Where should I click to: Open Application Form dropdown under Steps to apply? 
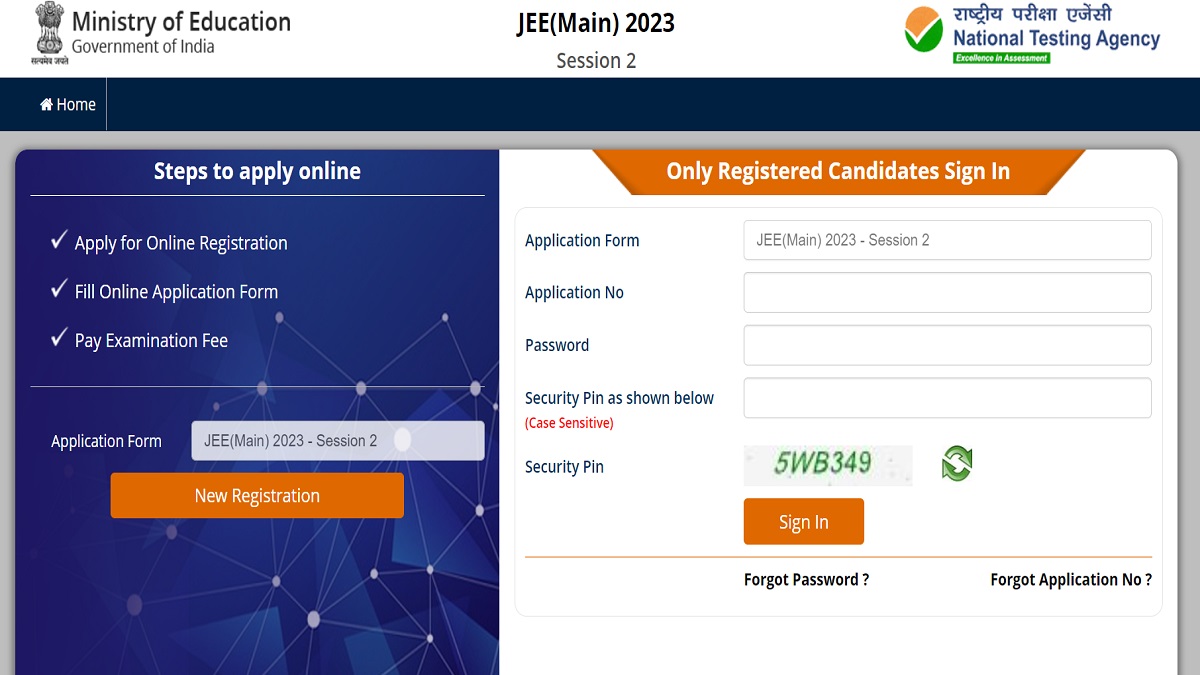click(338, 441)
